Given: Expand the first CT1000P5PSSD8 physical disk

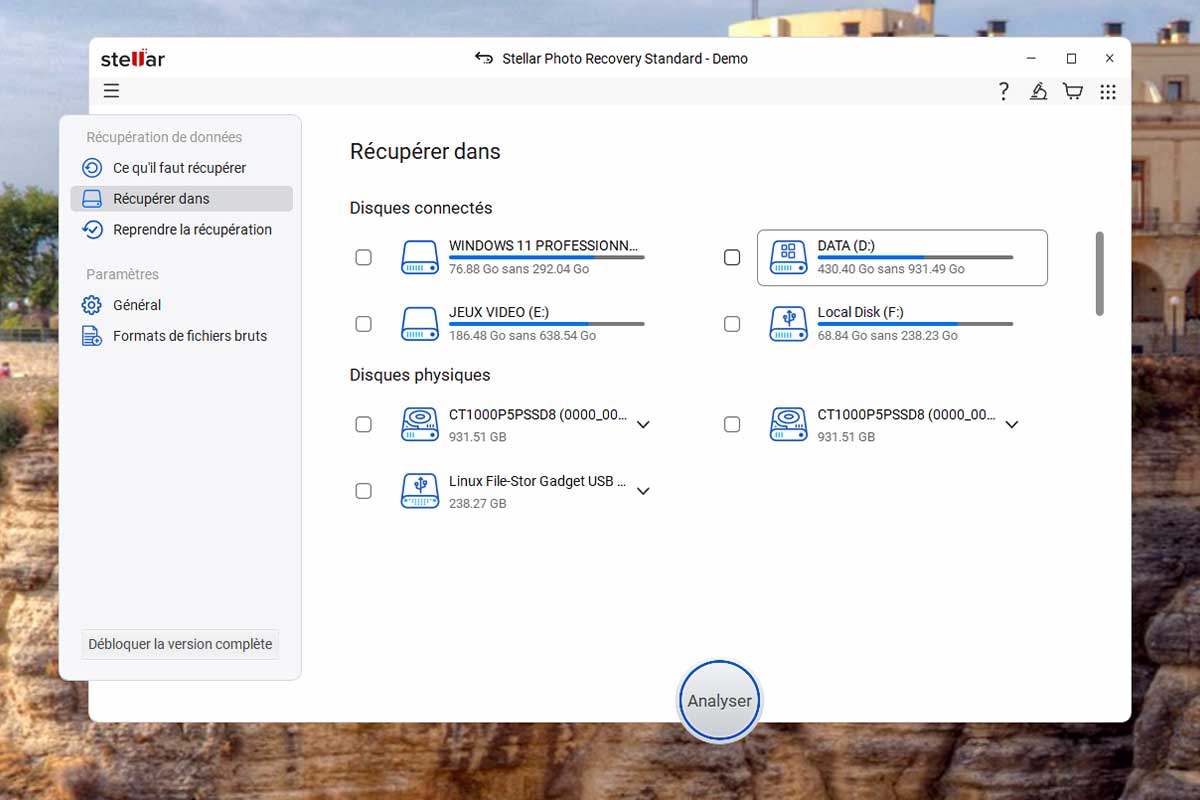Looking at the screenshot, I should coord(643,425).
